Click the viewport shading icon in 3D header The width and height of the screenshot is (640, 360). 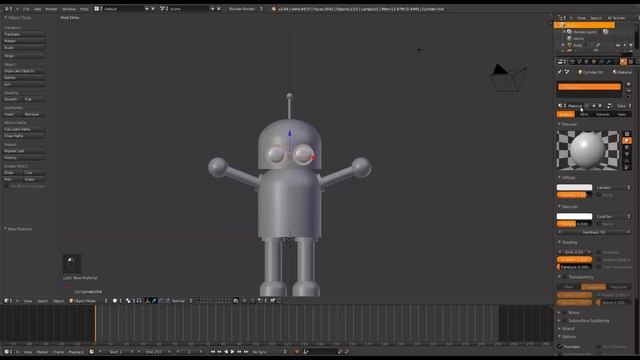(x=115, y=301)
